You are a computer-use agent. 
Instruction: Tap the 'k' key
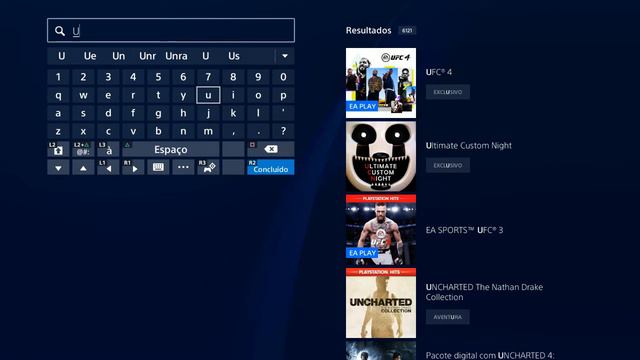coord(233,113)
